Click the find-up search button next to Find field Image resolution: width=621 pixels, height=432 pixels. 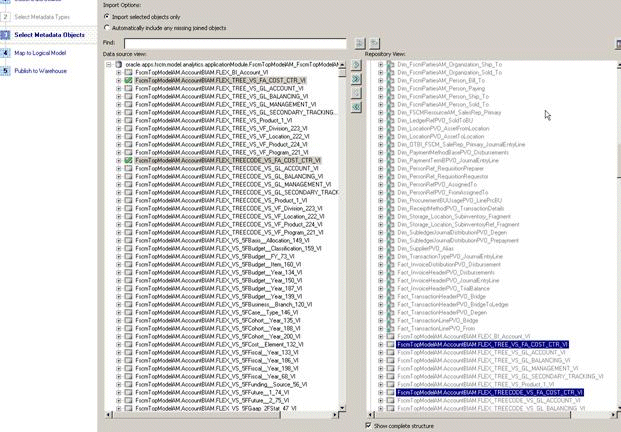coord(374,43)
